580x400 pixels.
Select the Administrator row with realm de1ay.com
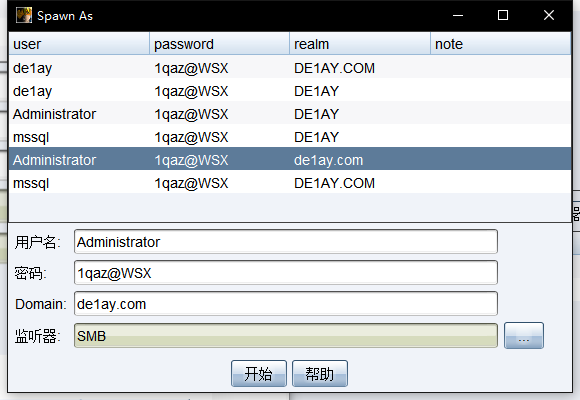tap(290, 160)
